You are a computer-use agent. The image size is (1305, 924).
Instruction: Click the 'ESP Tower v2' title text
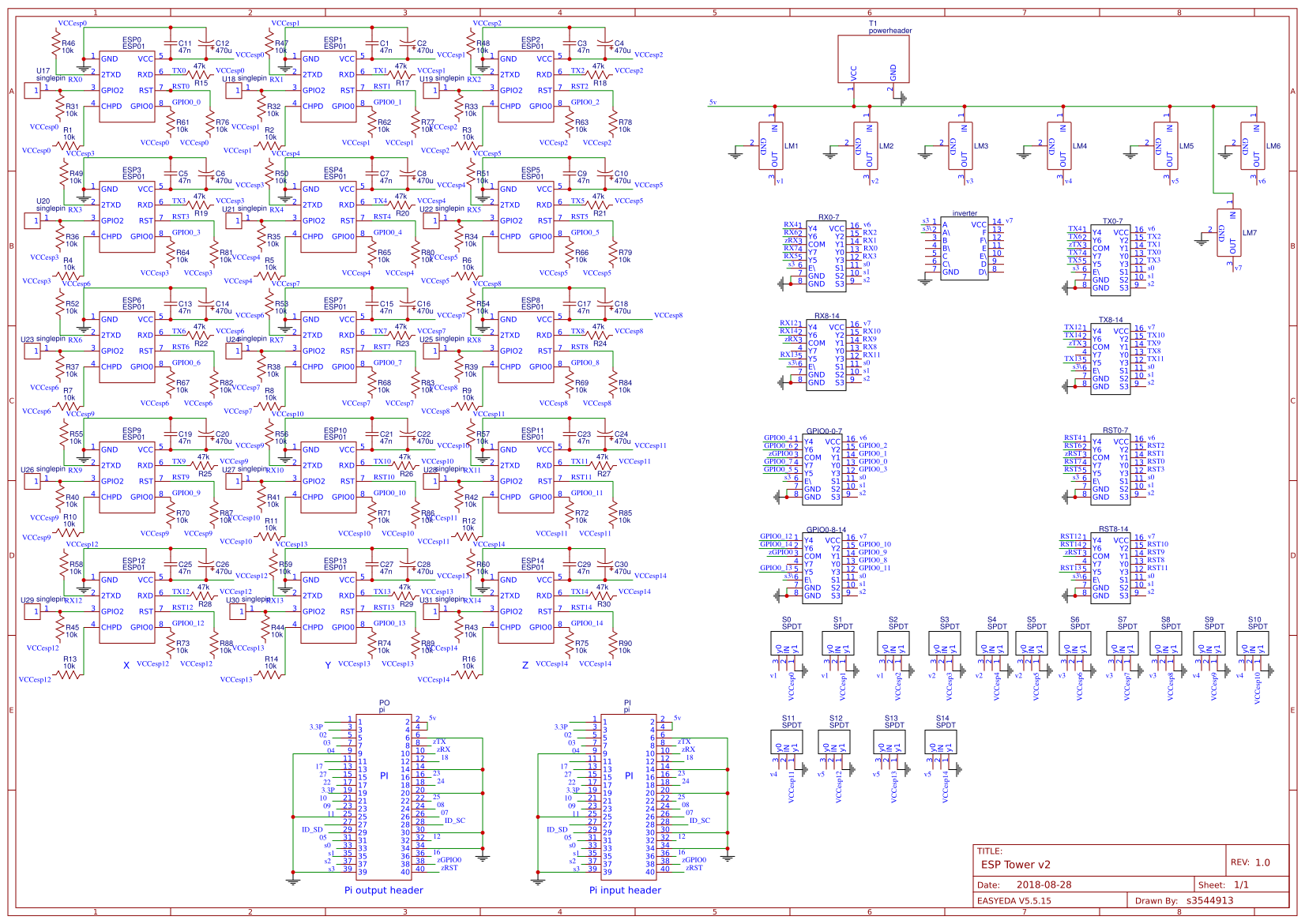pyautogui.click(x=1016, y=864)
